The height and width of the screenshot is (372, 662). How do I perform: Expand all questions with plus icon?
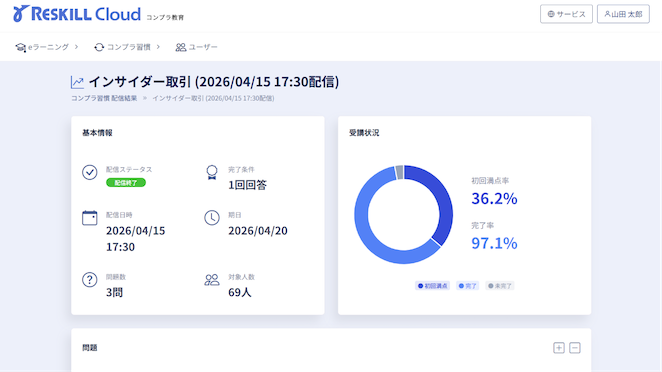(559, 348)
